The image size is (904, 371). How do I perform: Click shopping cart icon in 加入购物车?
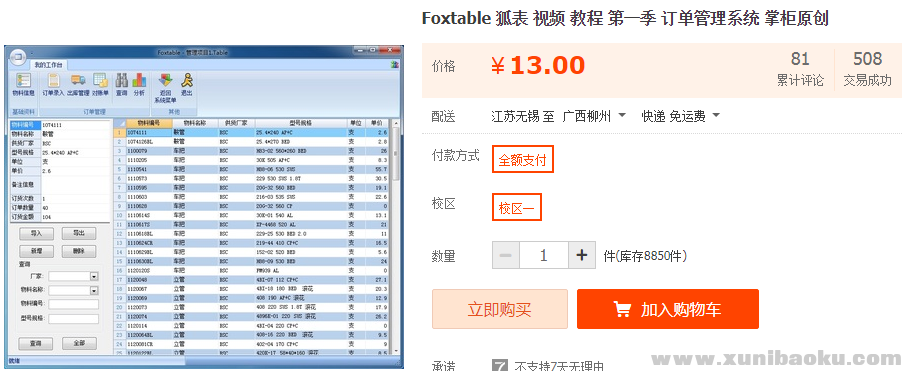point(622,309)
